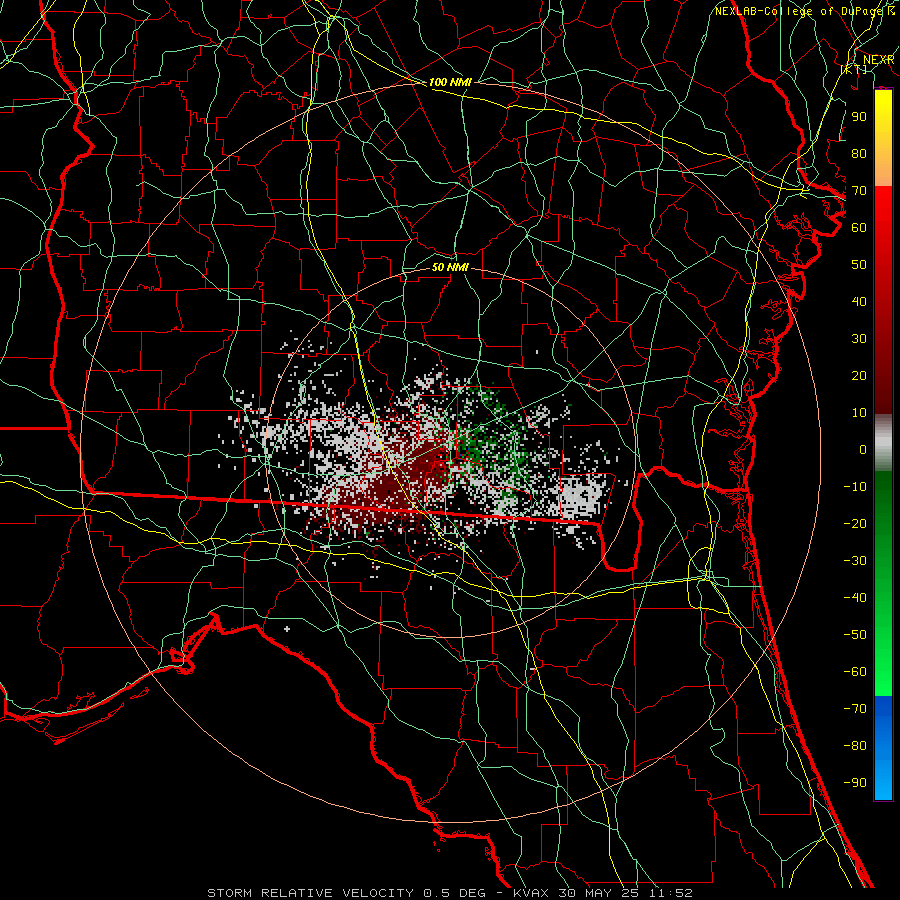Click the "30 MAY 25" date in footer
900x900 pixels.
pyautogui.click(x=599, y=893)
